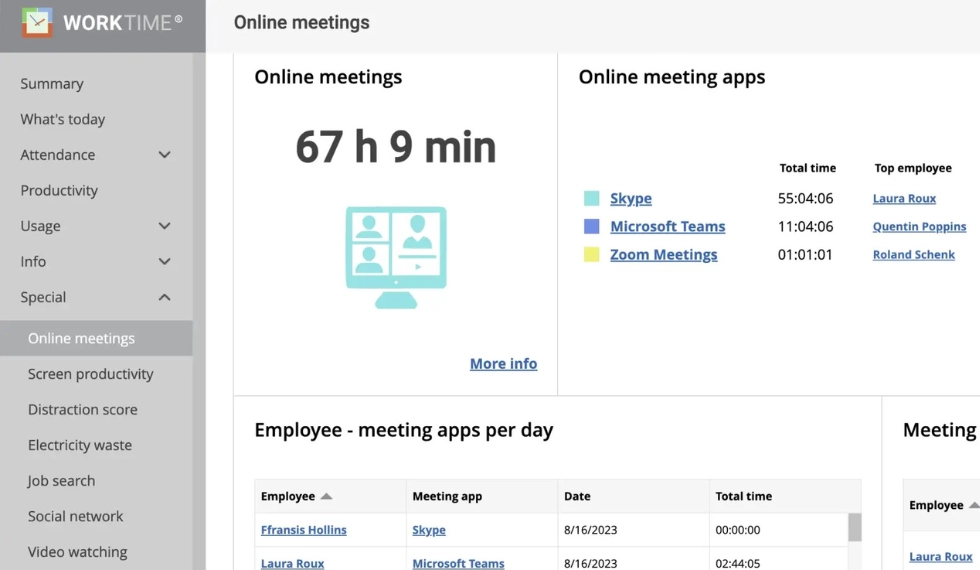Click the apps-per-day table scrollbar thumb
The height and width of the screenshot is (570, 980).
coord(854,527)
